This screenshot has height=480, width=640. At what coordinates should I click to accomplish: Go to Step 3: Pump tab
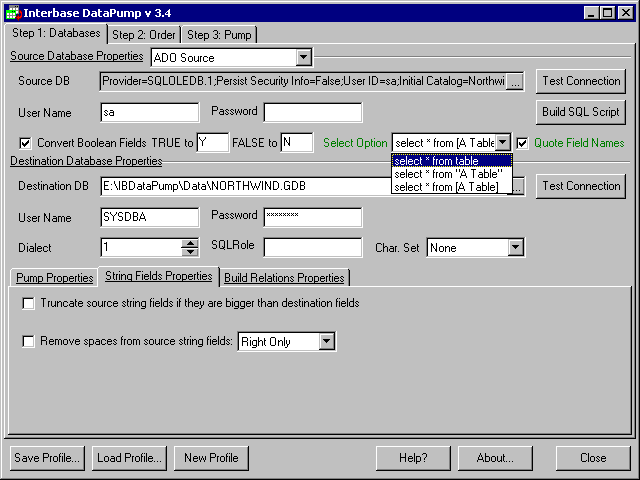[219, 35]
